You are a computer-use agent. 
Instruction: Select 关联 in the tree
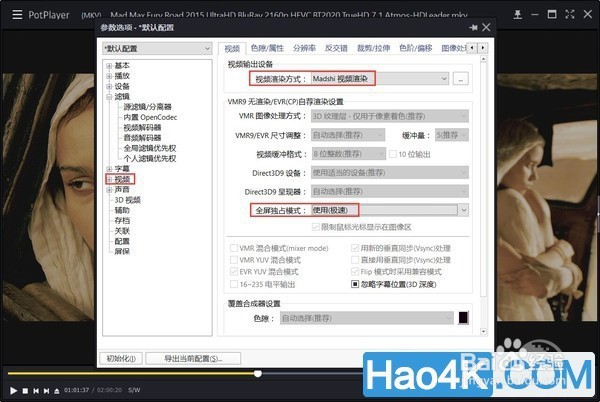122,231
